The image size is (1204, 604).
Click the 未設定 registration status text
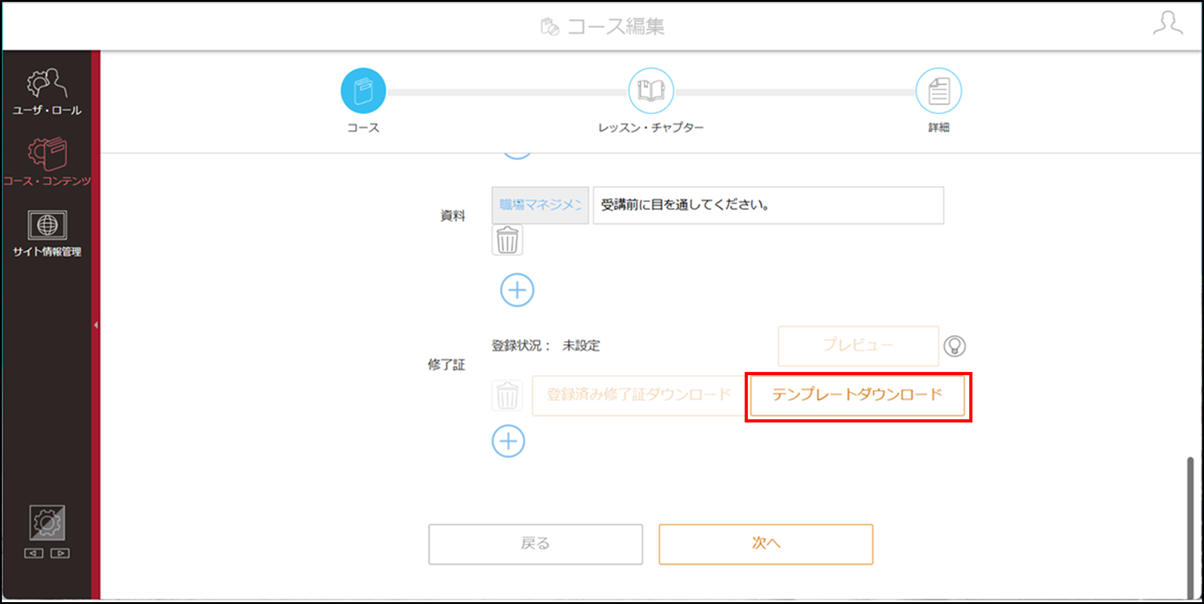pos(581,345)
